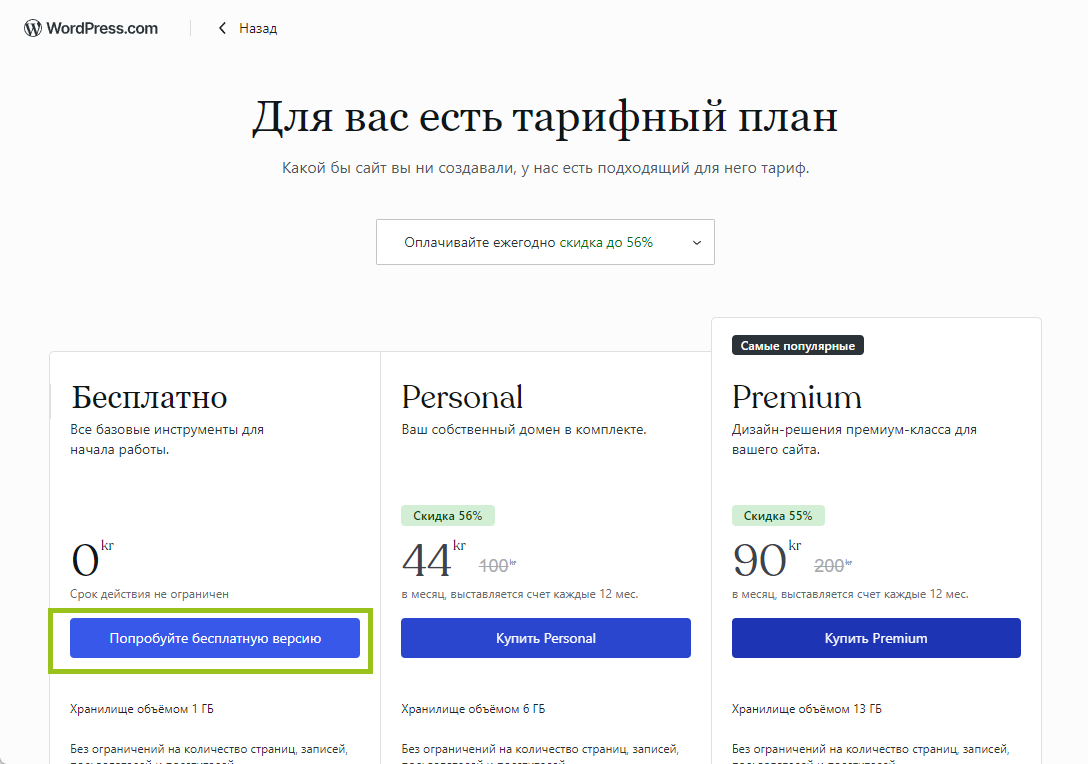1088x764 pixels.
Task: Click Попробуйте бесплатную версию button
Action: pos(215,638)
